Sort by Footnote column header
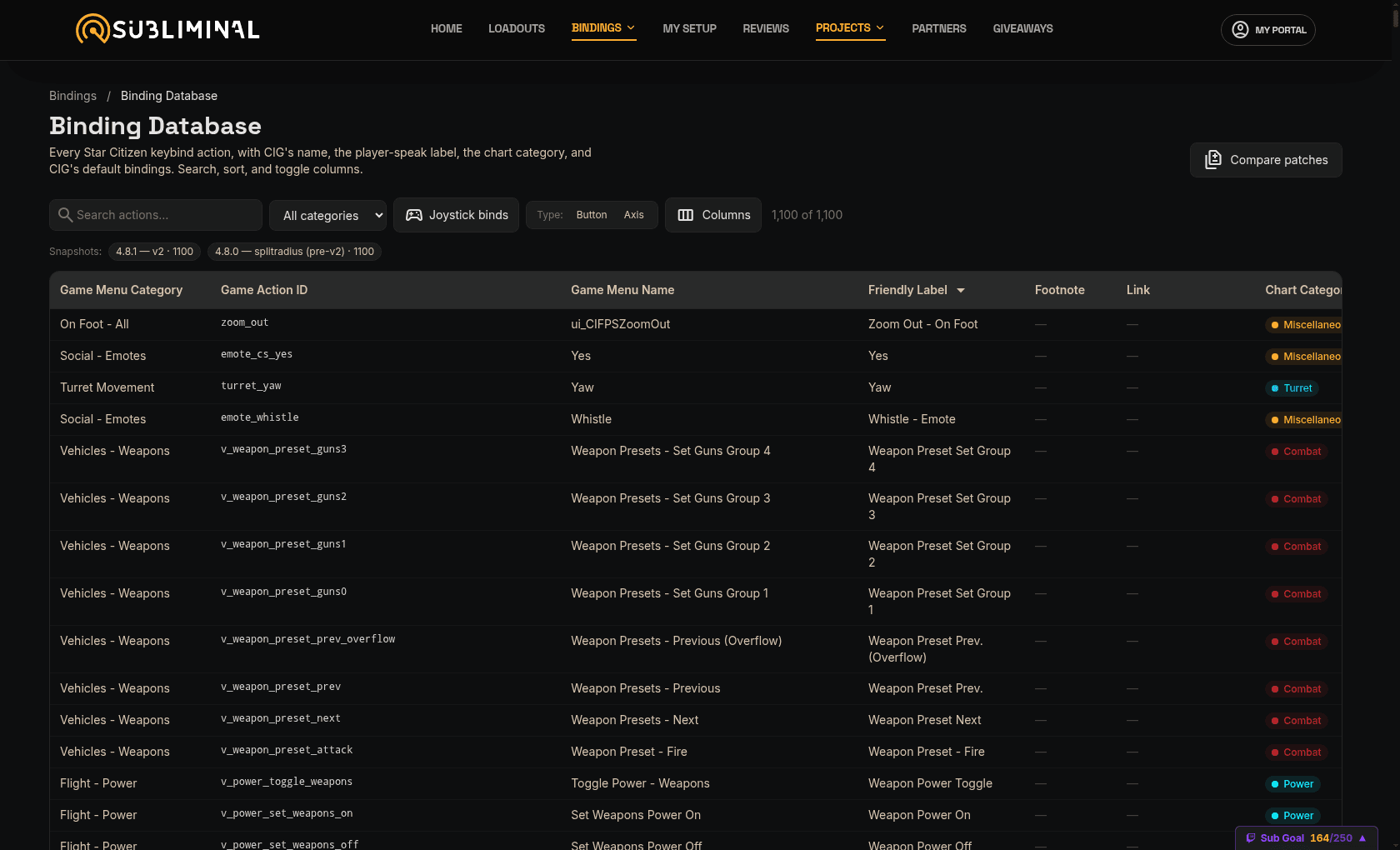 coord(1060,290)
